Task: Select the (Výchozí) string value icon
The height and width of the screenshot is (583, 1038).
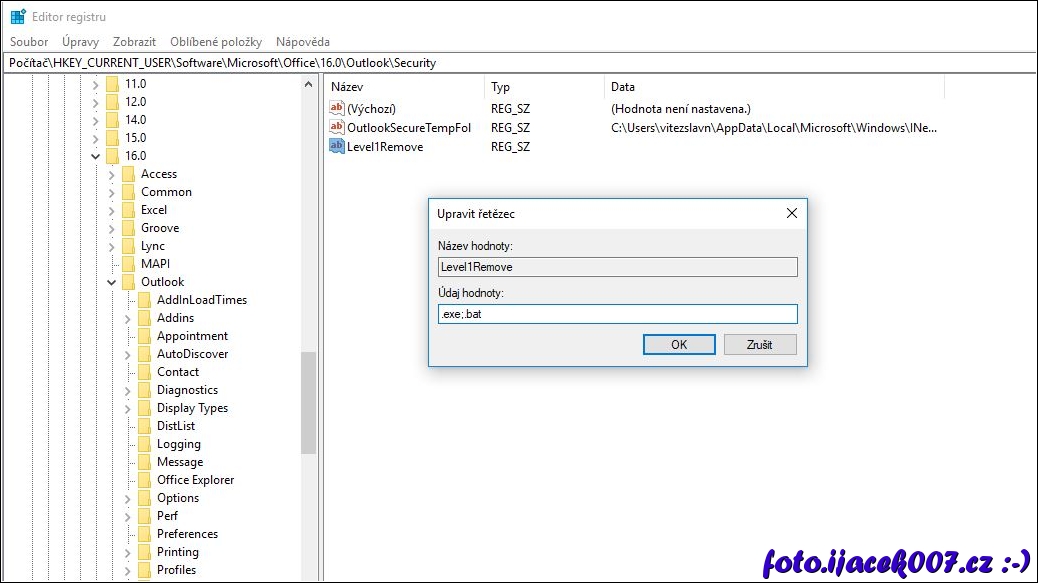Action: point(337,108)
